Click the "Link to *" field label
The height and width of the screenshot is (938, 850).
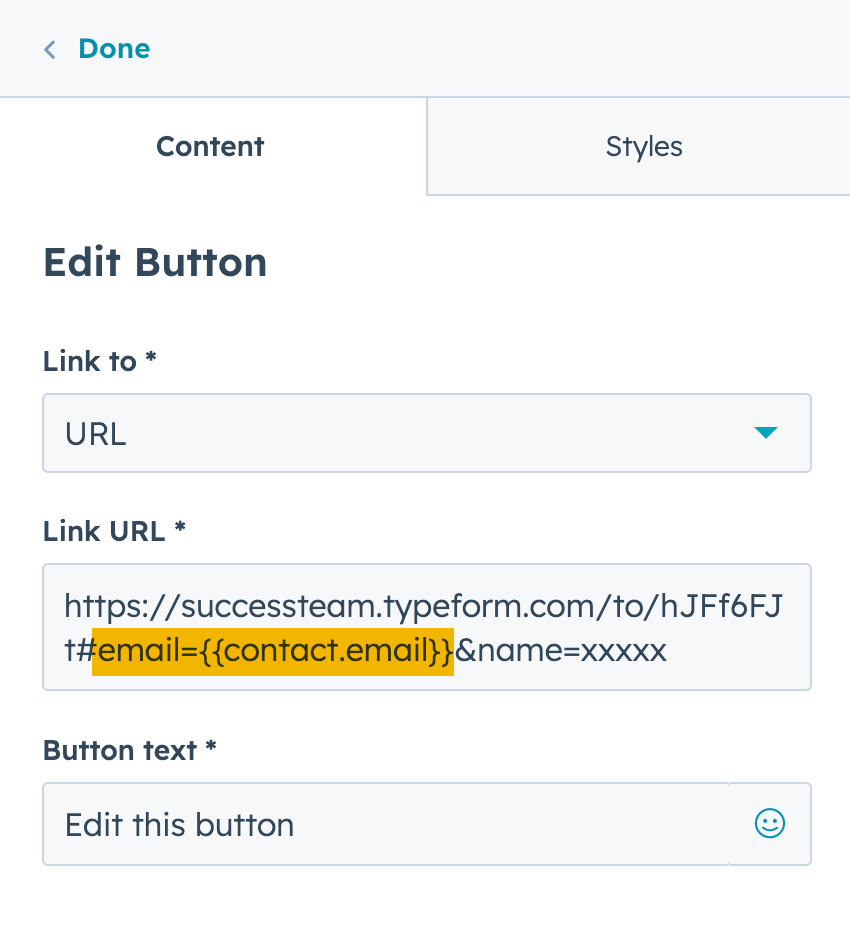coord(99,362)
